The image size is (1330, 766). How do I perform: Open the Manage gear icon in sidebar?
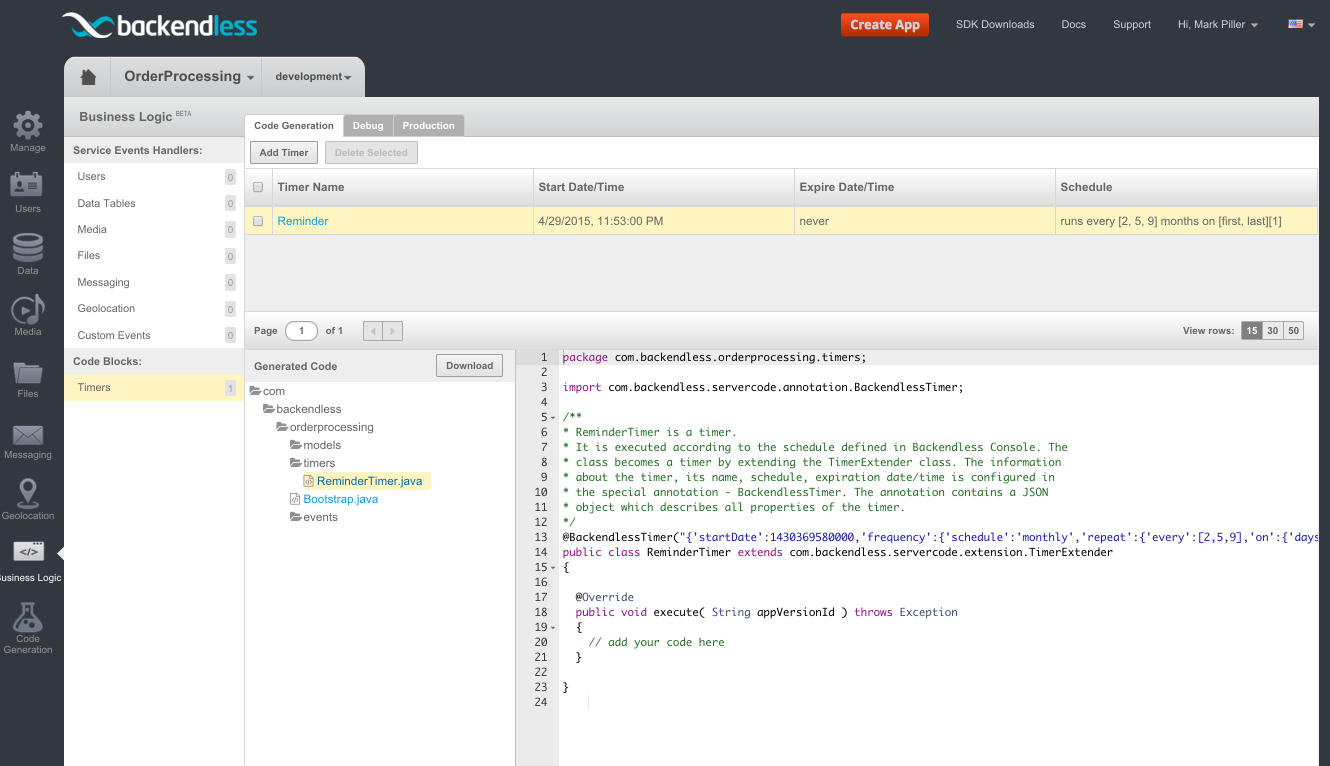tap(28, 125)
